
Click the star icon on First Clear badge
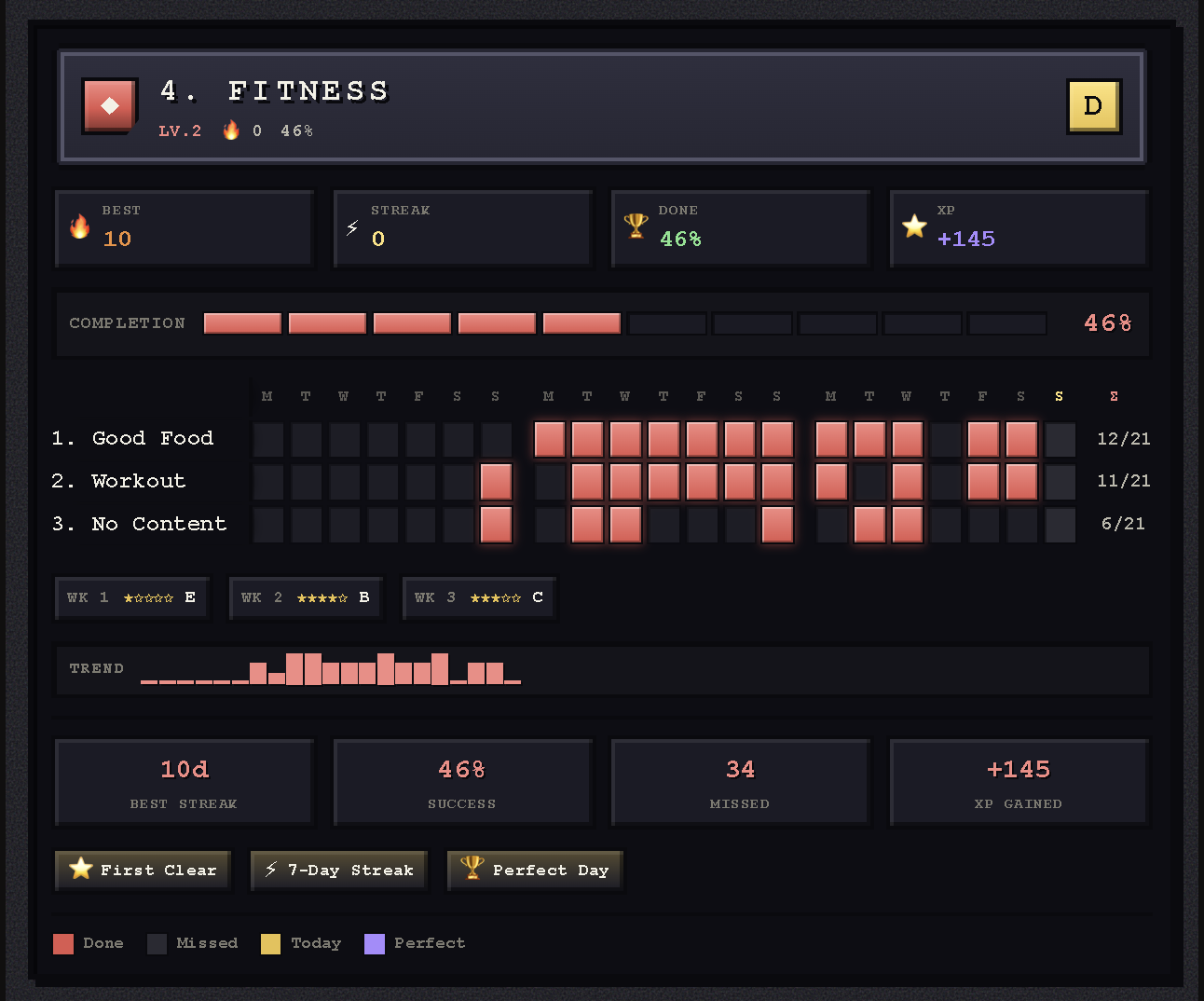pos(81,869)
